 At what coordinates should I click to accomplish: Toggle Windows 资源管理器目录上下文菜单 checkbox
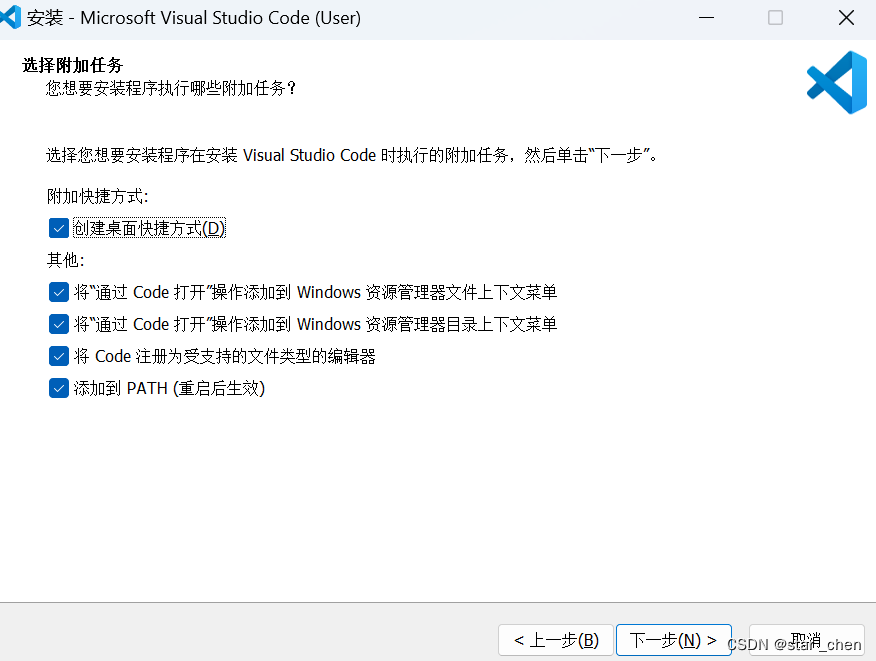[59, 324]
